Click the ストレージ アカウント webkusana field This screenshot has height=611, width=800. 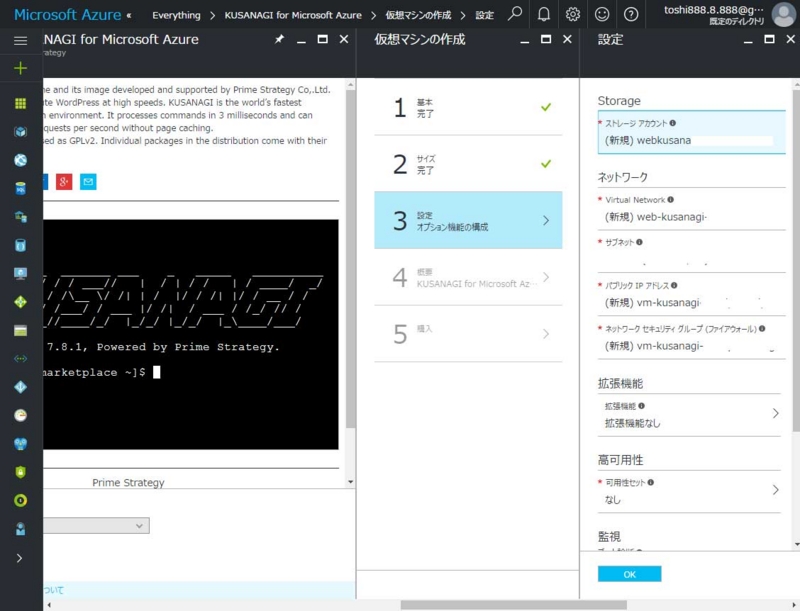coord(691,133)
